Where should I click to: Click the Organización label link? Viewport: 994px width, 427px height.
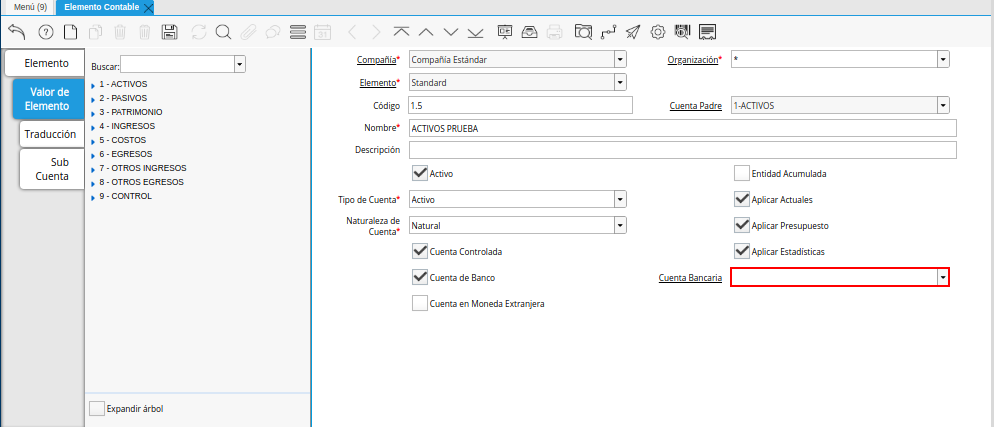[692, 60]
